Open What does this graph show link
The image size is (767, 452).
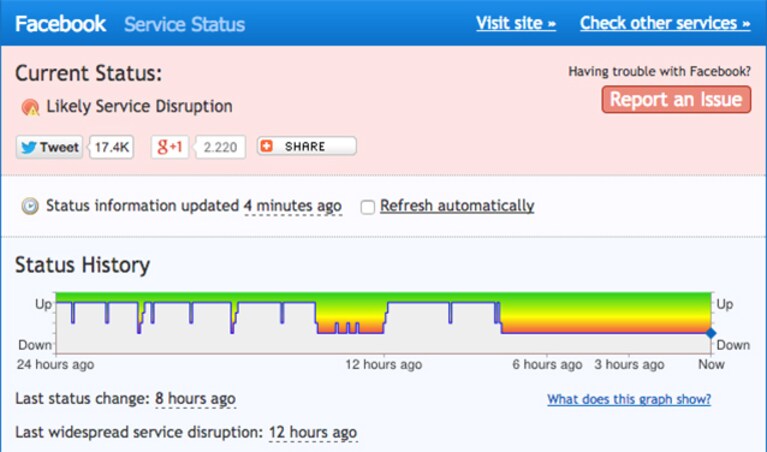click(x=629, y=399)
